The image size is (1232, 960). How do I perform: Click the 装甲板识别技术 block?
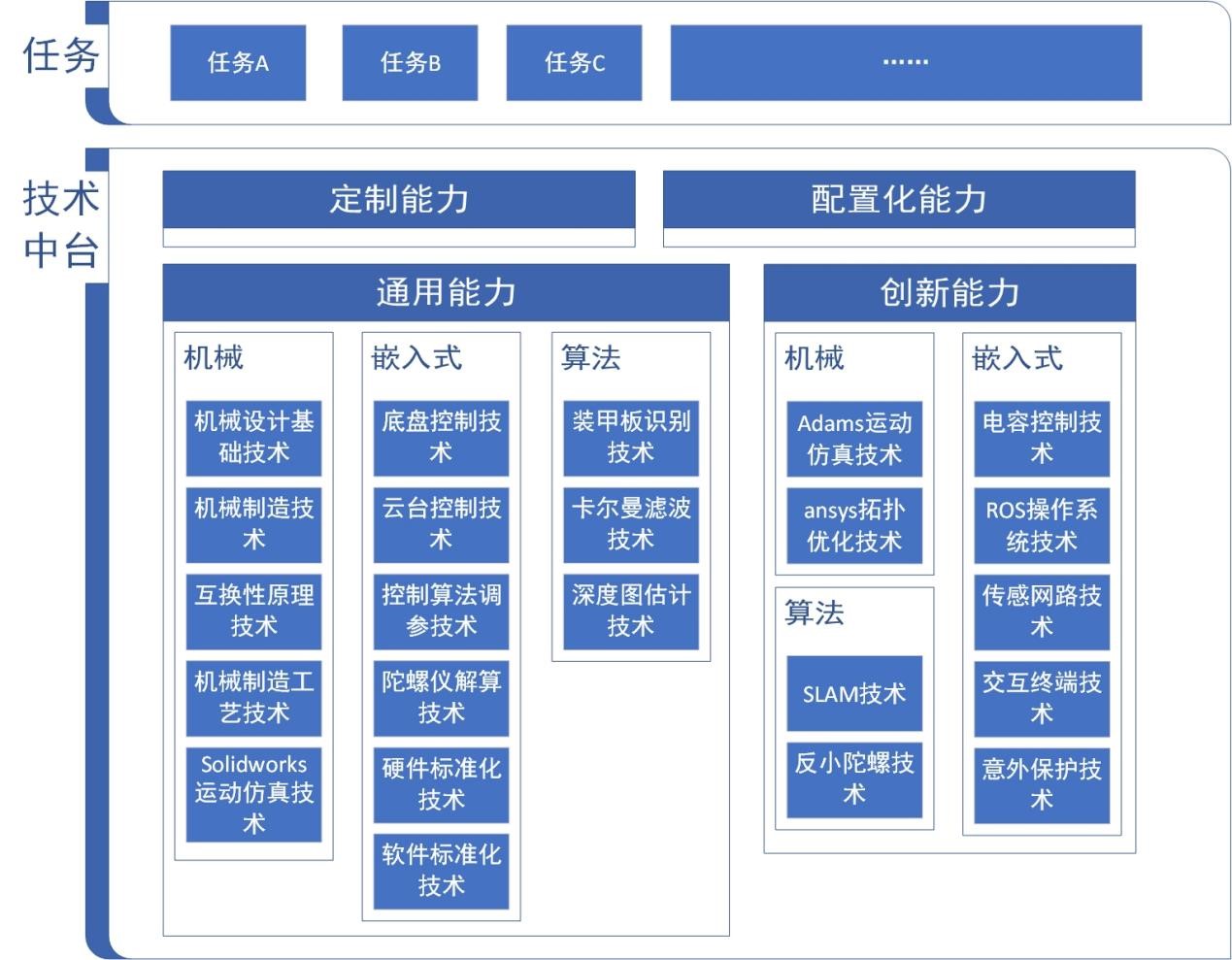coord(631,438)
